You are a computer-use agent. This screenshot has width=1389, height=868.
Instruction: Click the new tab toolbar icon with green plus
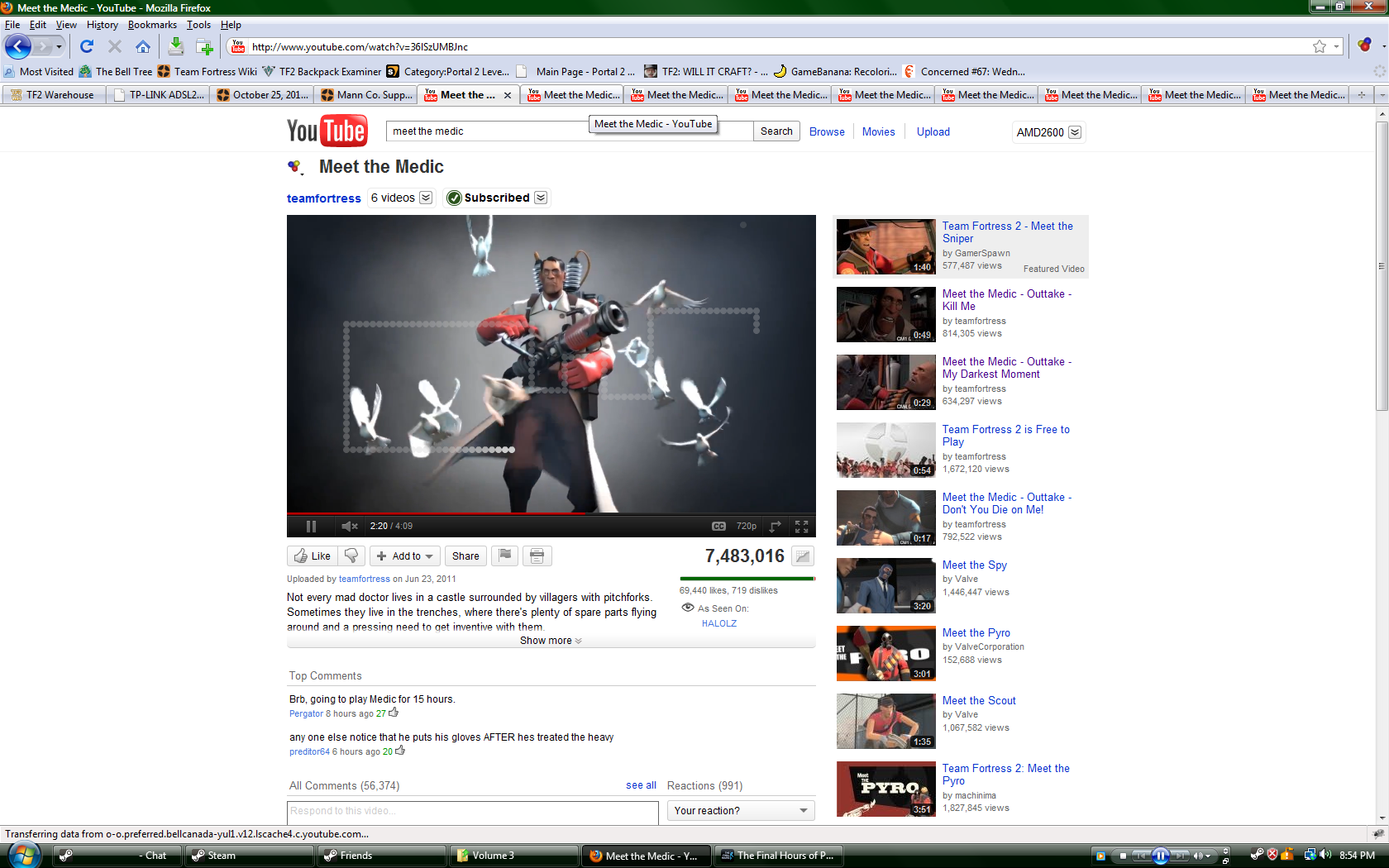(205, 46)
